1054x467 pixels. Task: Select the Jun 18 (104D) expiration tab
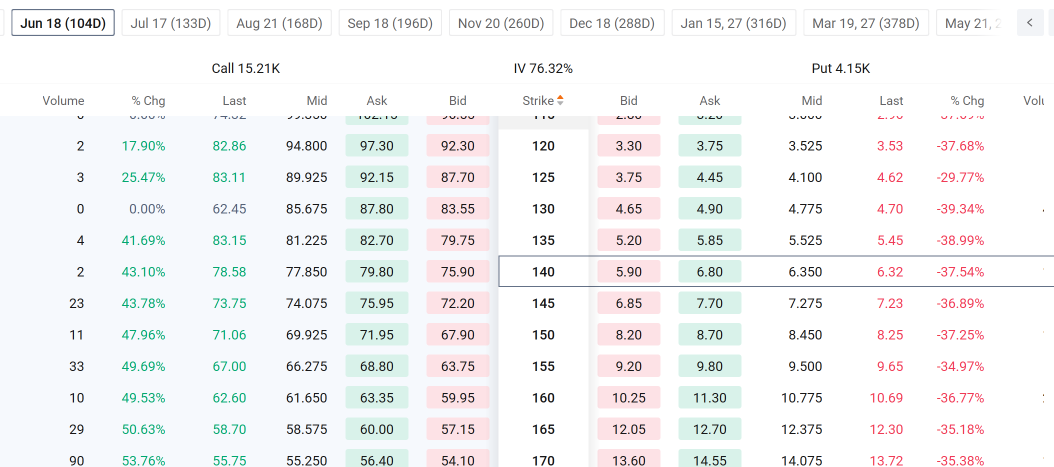click(63, 23)
